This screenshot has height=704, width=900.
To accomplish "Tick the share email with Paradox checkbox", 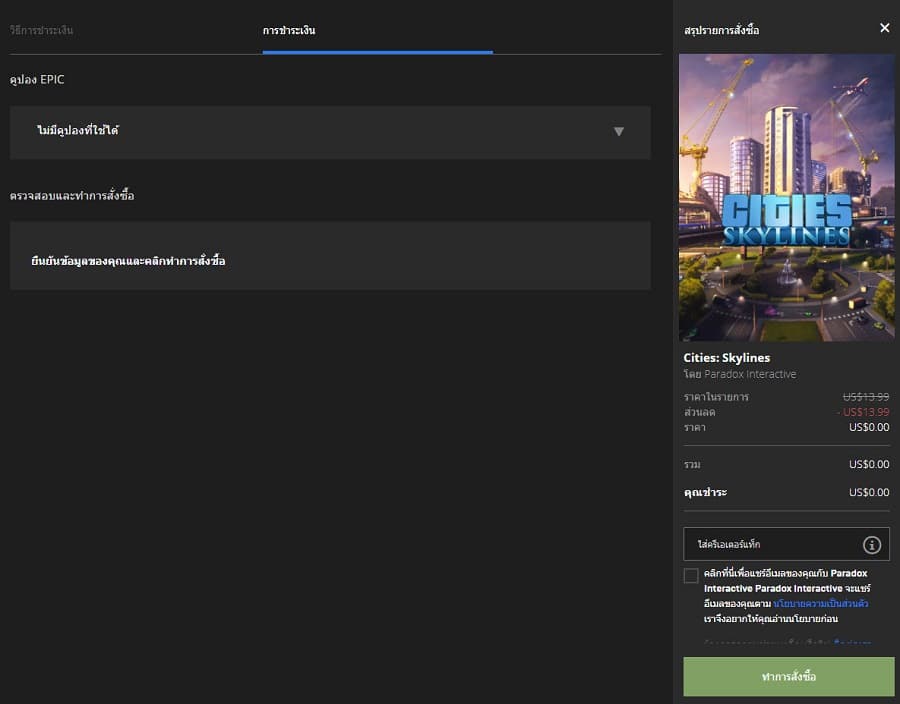I will (691, 575).
